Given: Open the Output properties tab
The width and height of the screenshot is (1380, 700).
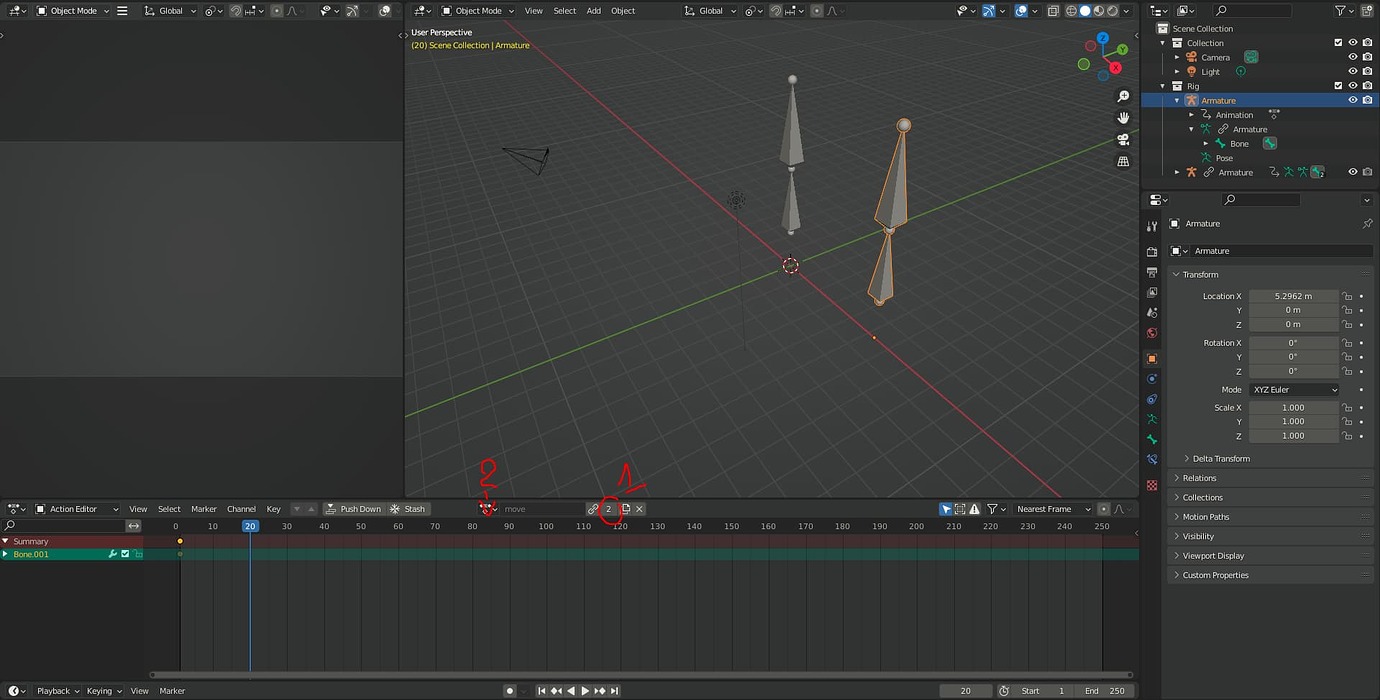Looking at the screenshot, I should tap(1152, 272).
